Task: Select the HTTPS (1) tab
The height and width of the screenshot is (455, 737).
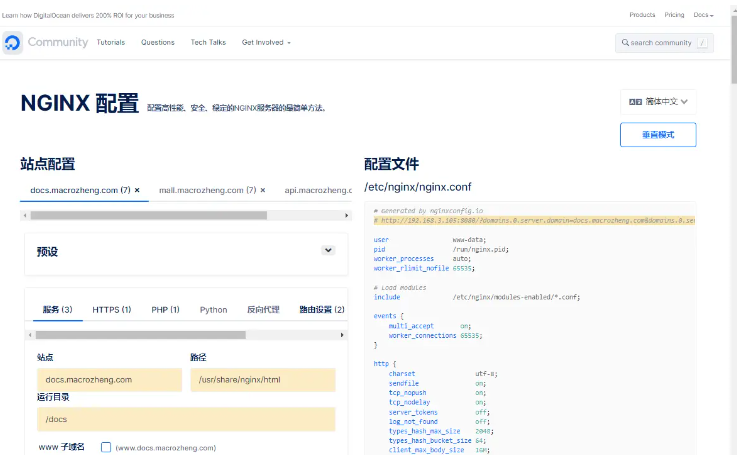Action: click(111, 309)
